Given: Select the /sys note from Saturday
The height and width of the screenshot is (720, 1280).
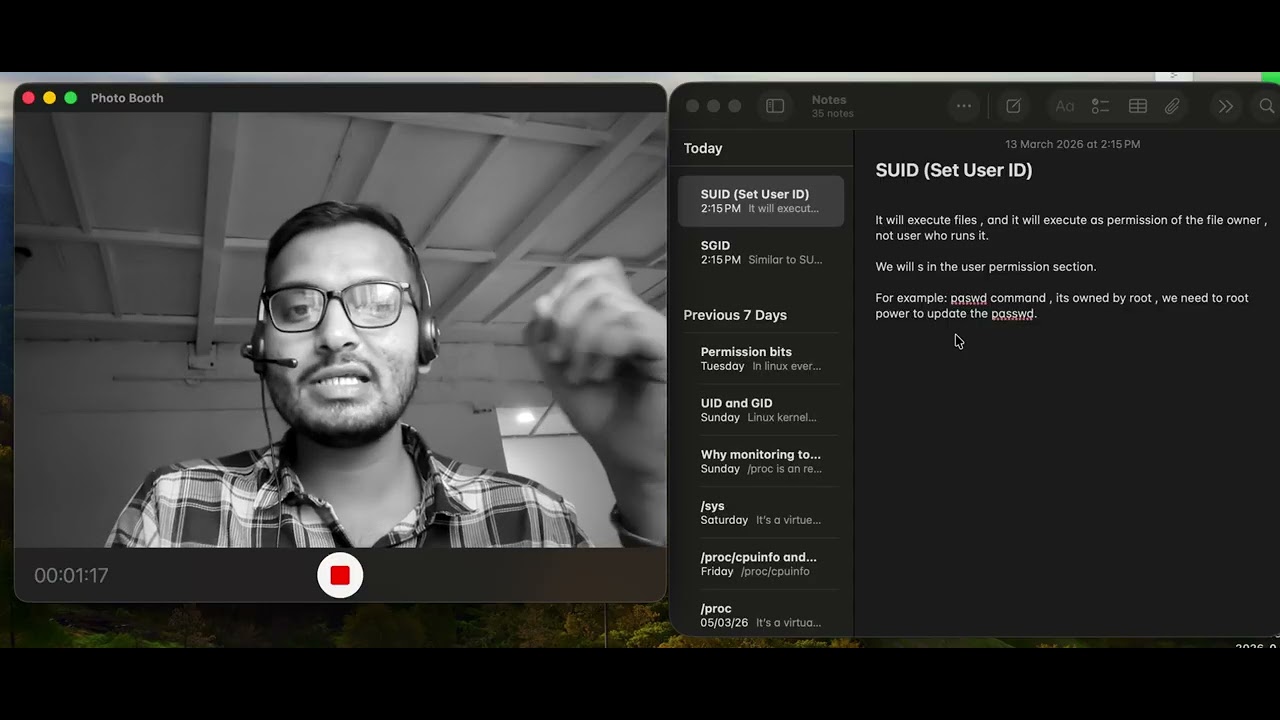Looking at the screenshot, I should click(x=761, y=513).
